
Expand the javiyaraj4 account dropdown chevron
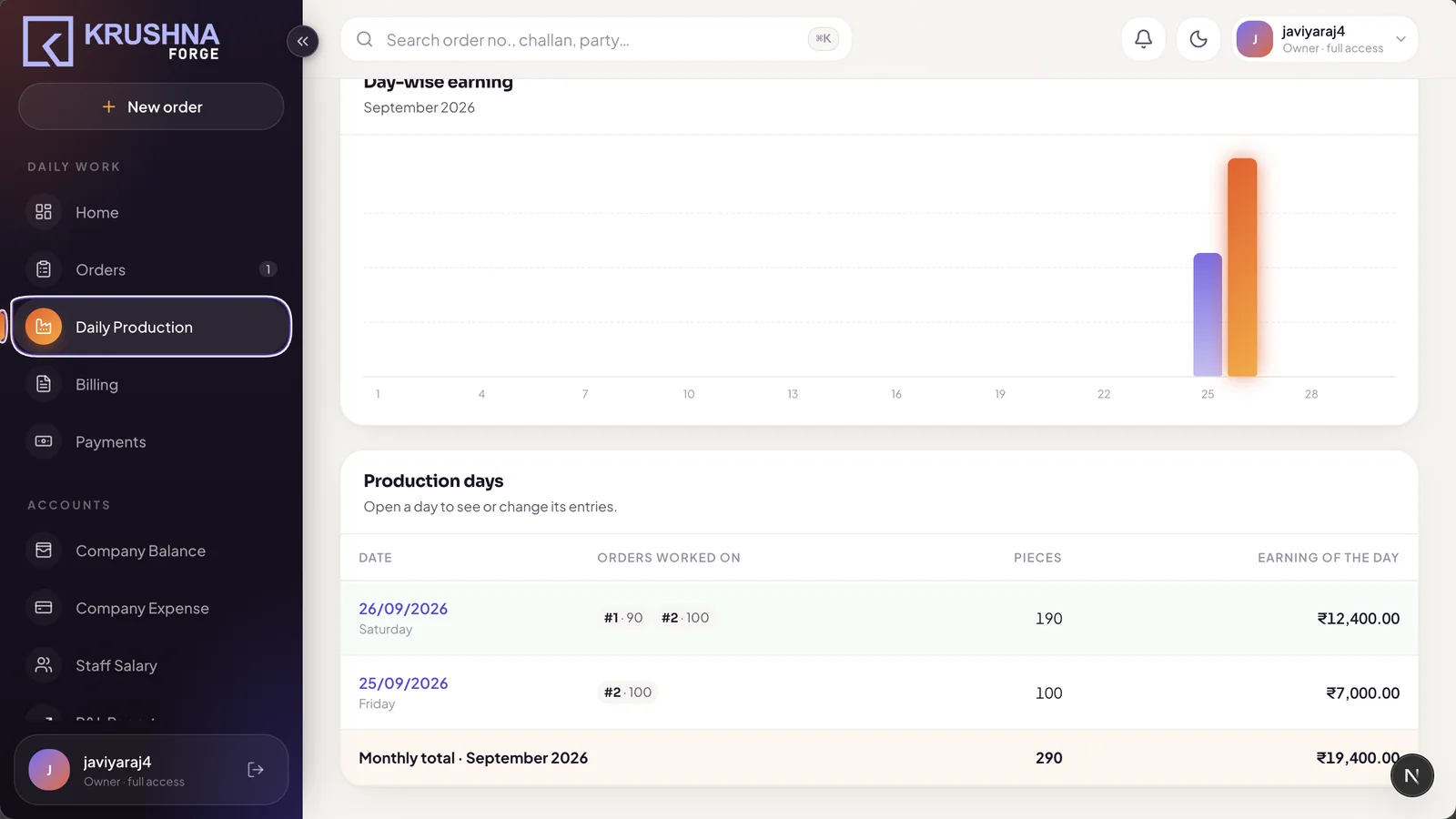tap(1400, 39)
